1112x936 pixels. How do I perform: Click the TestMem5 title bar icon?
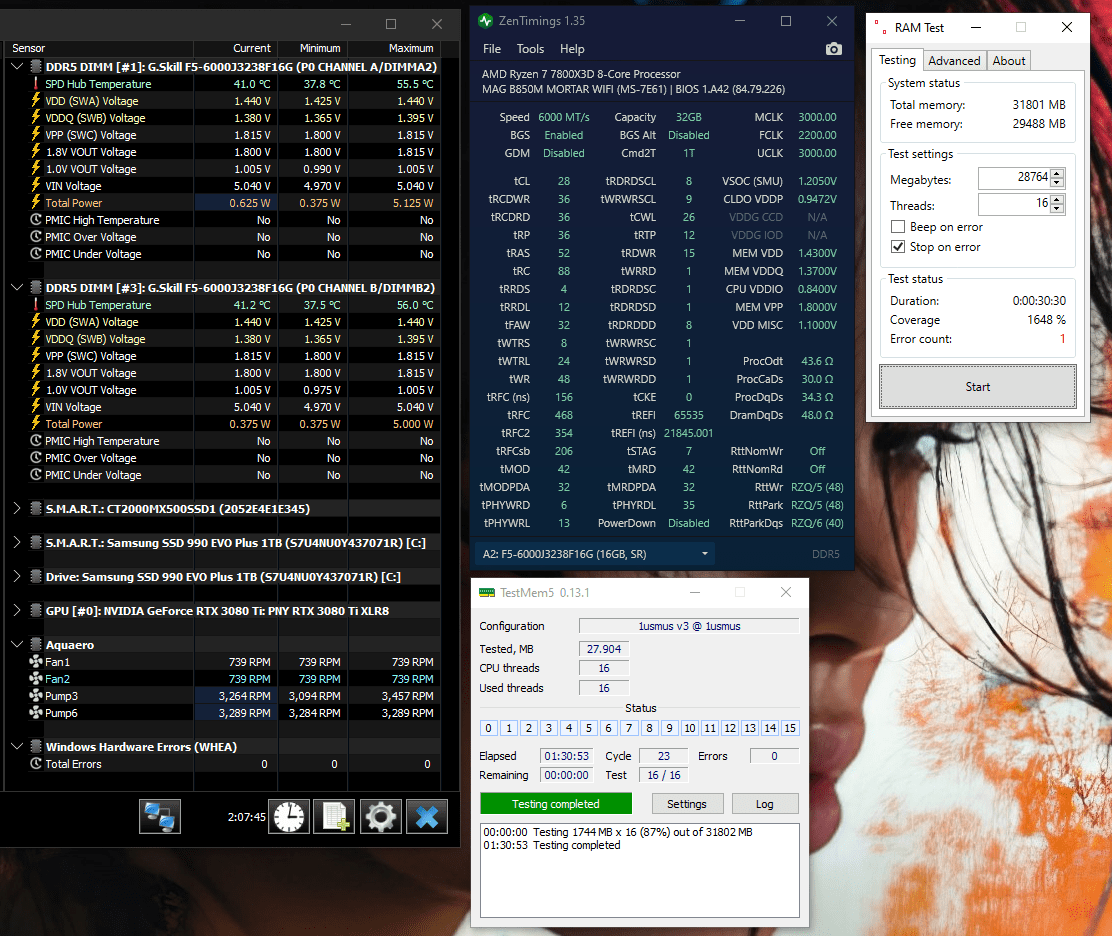(487, 592)
